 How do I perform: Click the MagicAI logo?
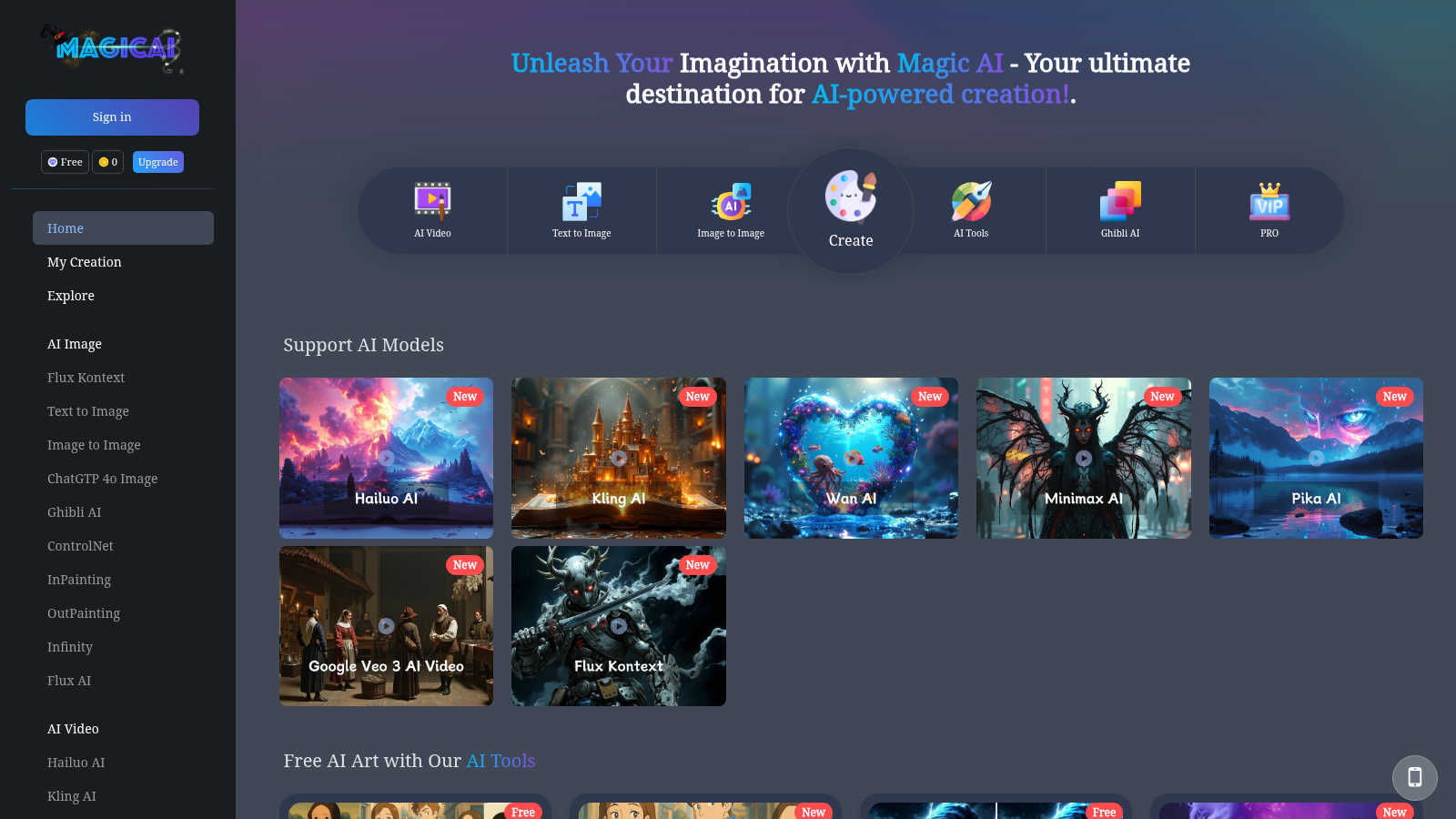(x=112, y=47)
